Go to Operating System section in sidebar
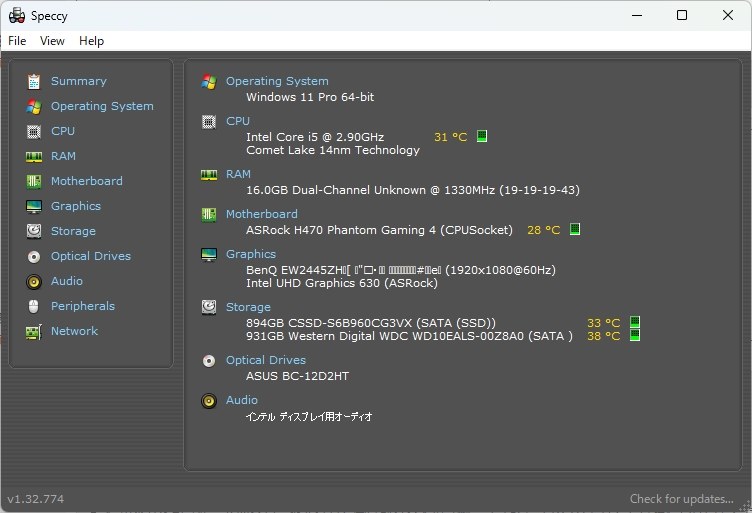Viewport: 752px width, 513px height. 102,106
